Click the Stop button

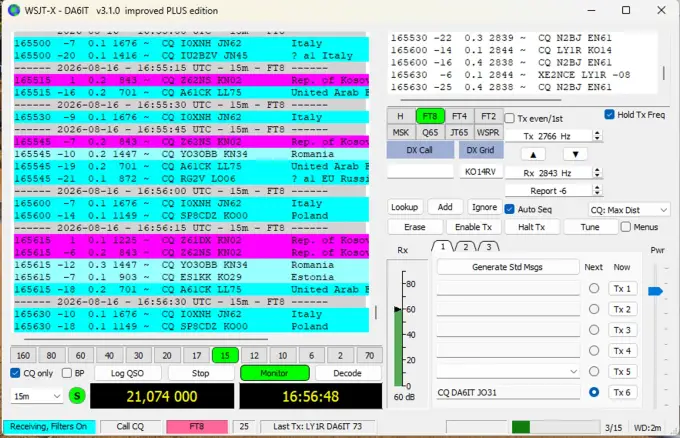pos(200,373)
